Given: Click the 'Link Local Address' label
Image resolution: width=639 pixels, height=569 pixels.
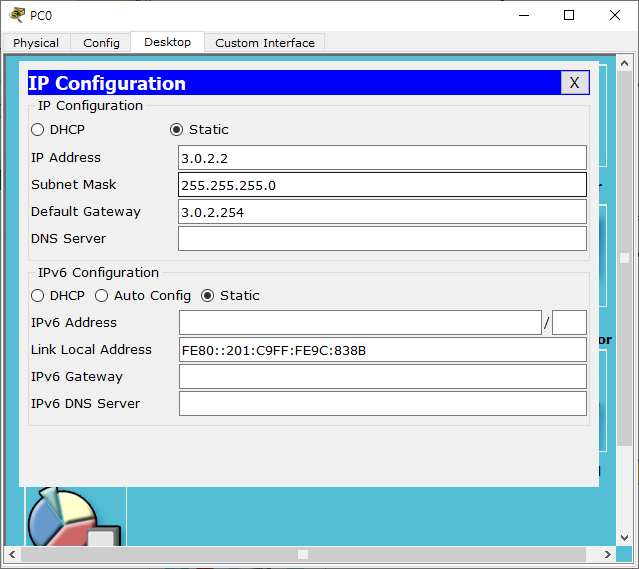Looking at the screenshot, I should click(91, 350).
